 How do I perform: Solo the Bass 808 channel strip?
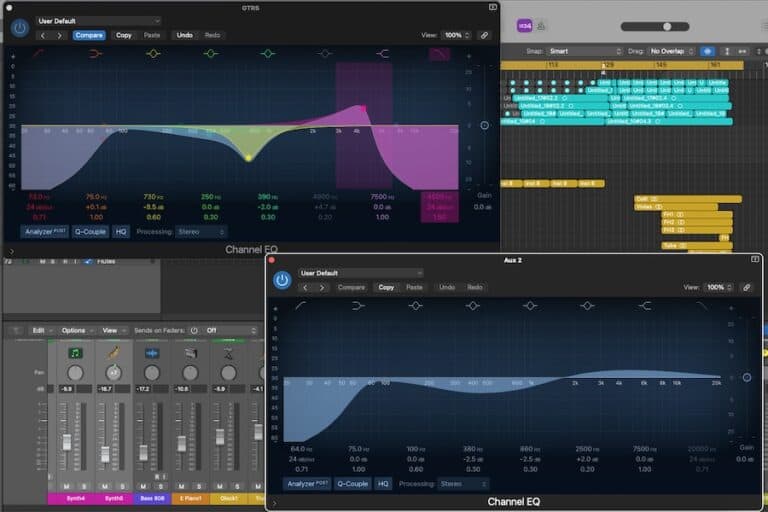[161, 486]
